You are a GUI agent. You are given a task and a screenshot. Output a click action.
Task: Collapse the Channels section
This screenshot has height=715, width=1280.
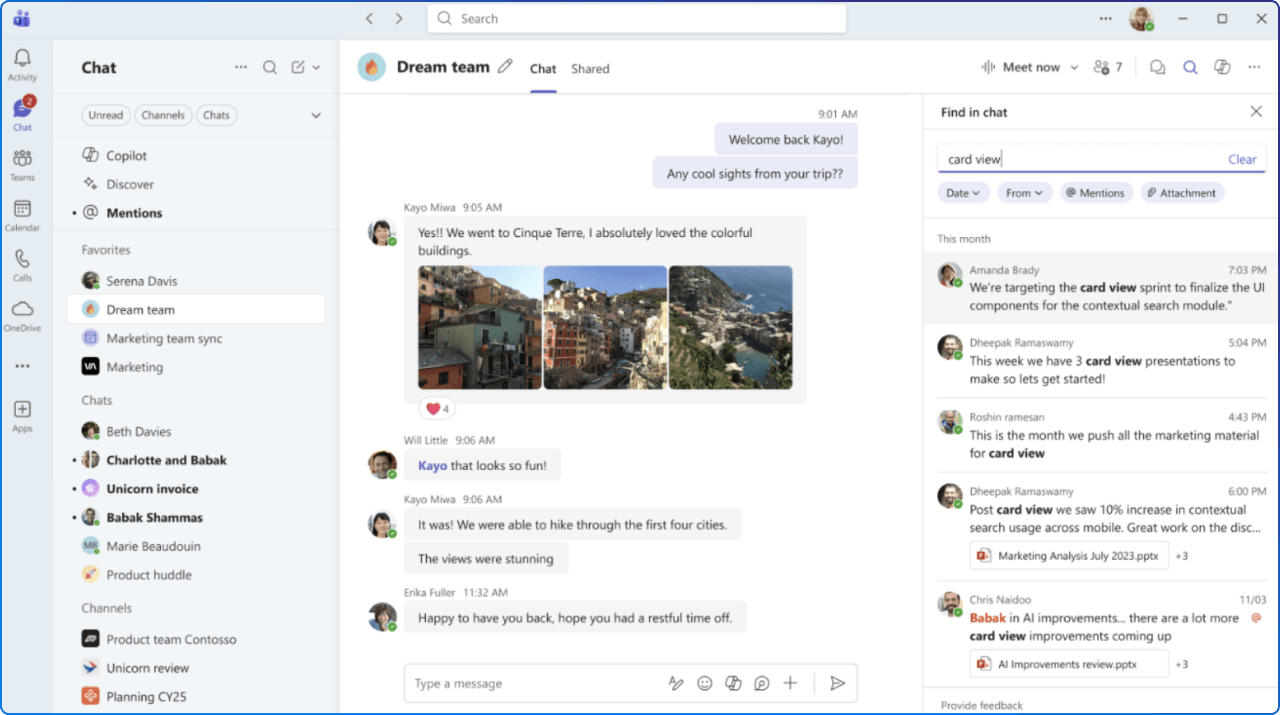106,608
